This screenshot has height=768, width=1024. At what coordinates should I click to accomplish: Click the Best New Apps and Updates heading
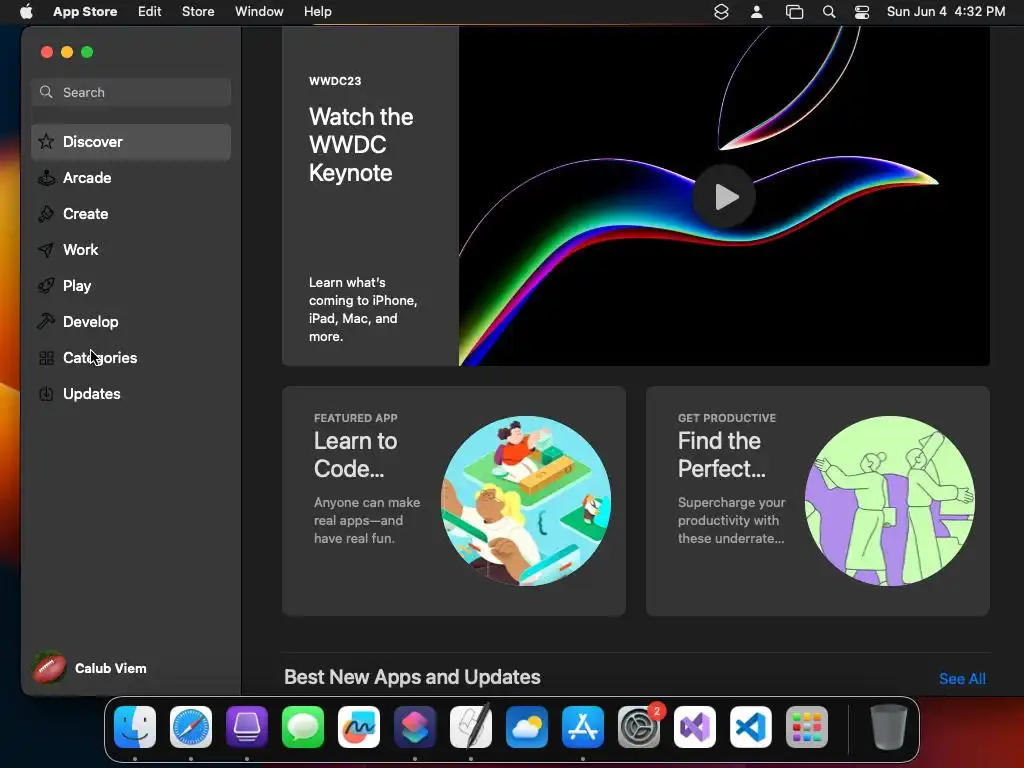tap(412, 677)
